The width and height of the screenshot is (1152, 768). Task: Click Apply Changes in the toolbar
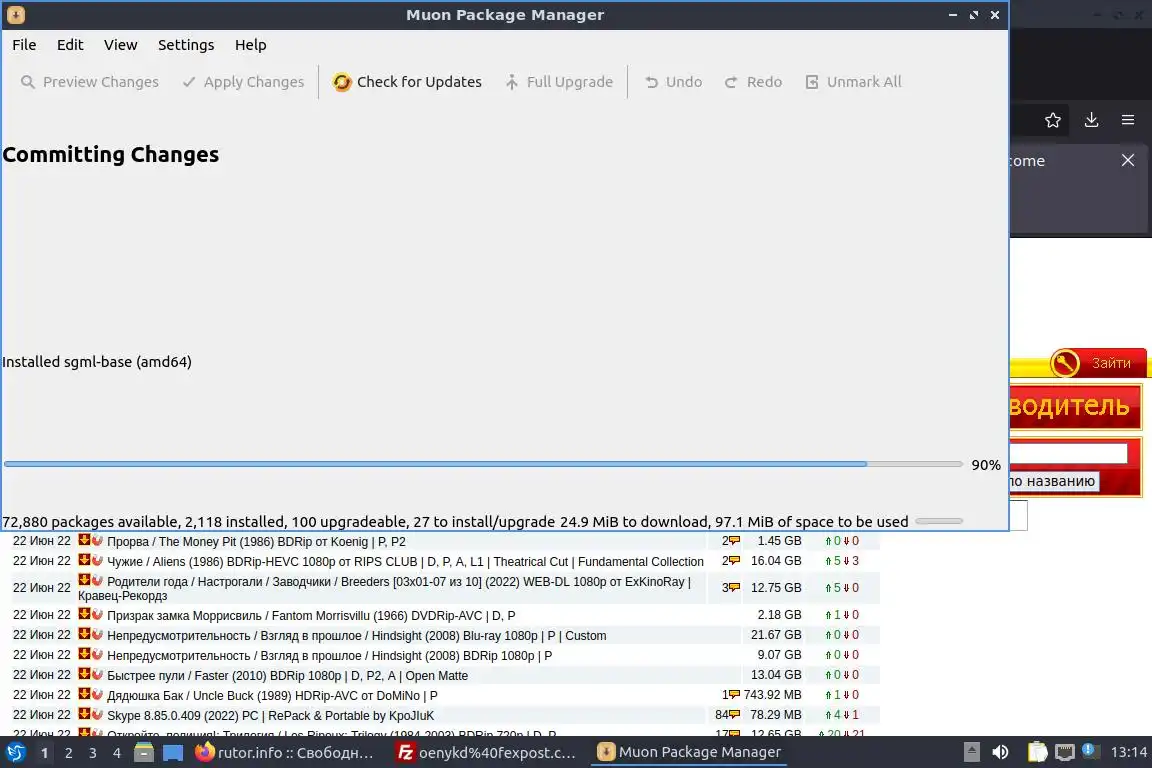click(x=243, y=82)
